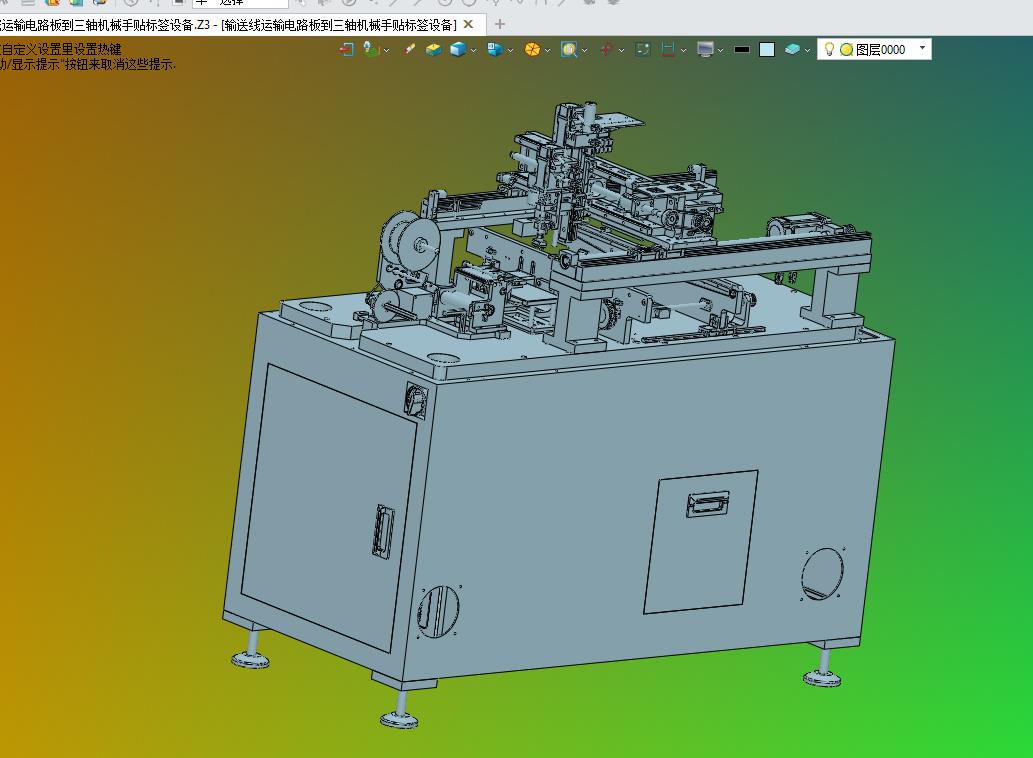
Task: Click the black line color swatch
Action: [742, 49]
